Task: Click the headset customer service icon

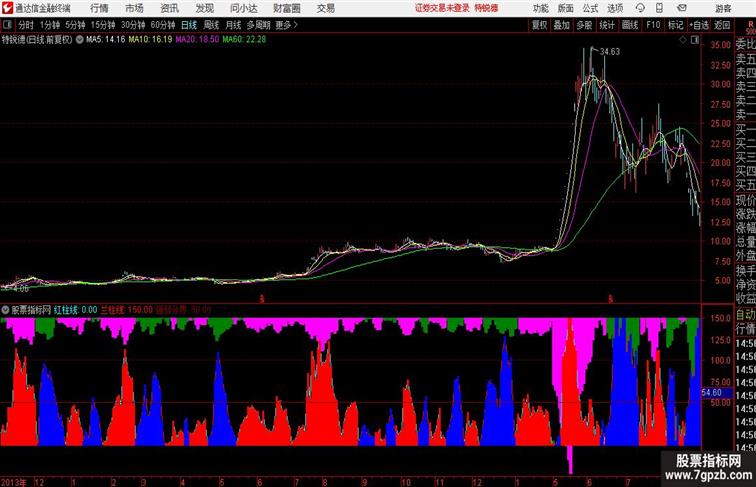Action: point(640,8)
